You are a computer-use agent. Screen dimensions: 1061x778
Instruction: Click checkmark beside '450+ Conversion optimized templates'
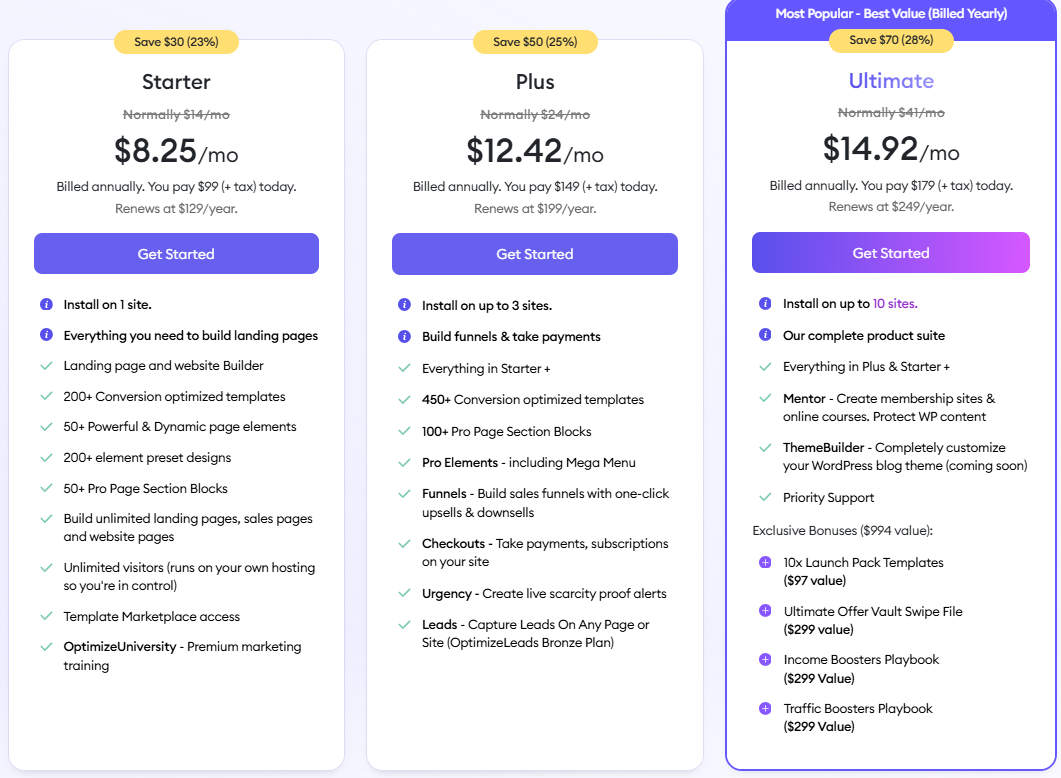405,400
